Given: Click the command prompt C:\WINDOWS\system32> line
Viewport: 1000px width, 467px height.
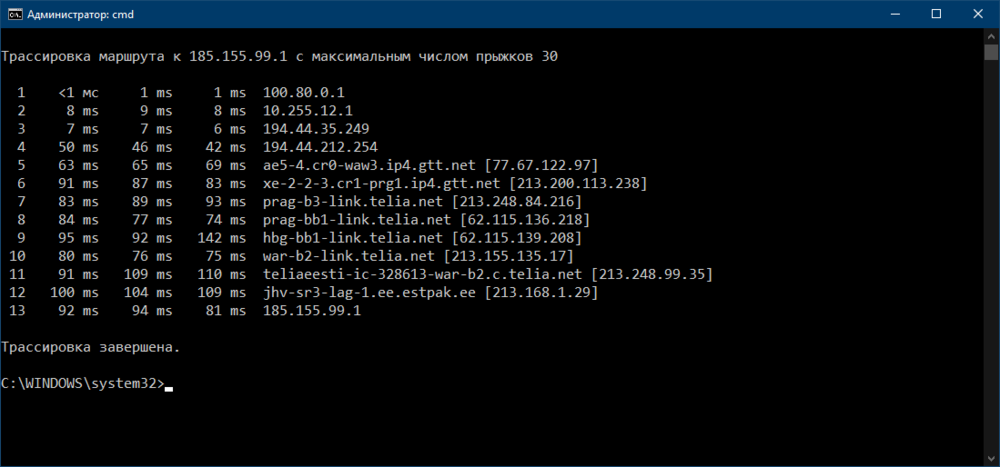Looking at the screenshot, I should pos(82,383).
